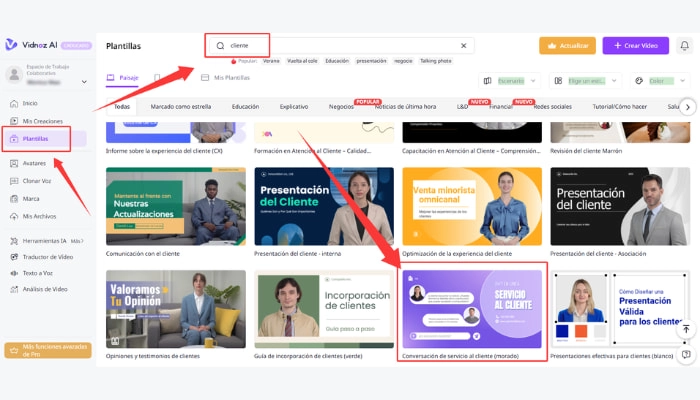Select the Negocios category tab
Viewport: 700px width, 400px height.
click(x=341, y=107)
